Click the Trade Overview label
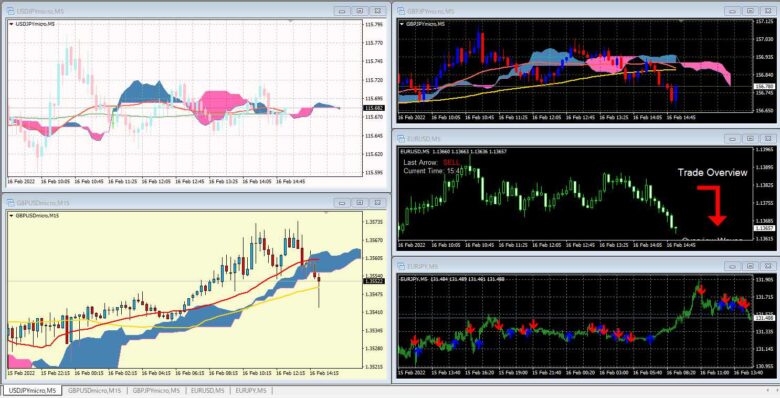780x398 pixels. [712, 173]
